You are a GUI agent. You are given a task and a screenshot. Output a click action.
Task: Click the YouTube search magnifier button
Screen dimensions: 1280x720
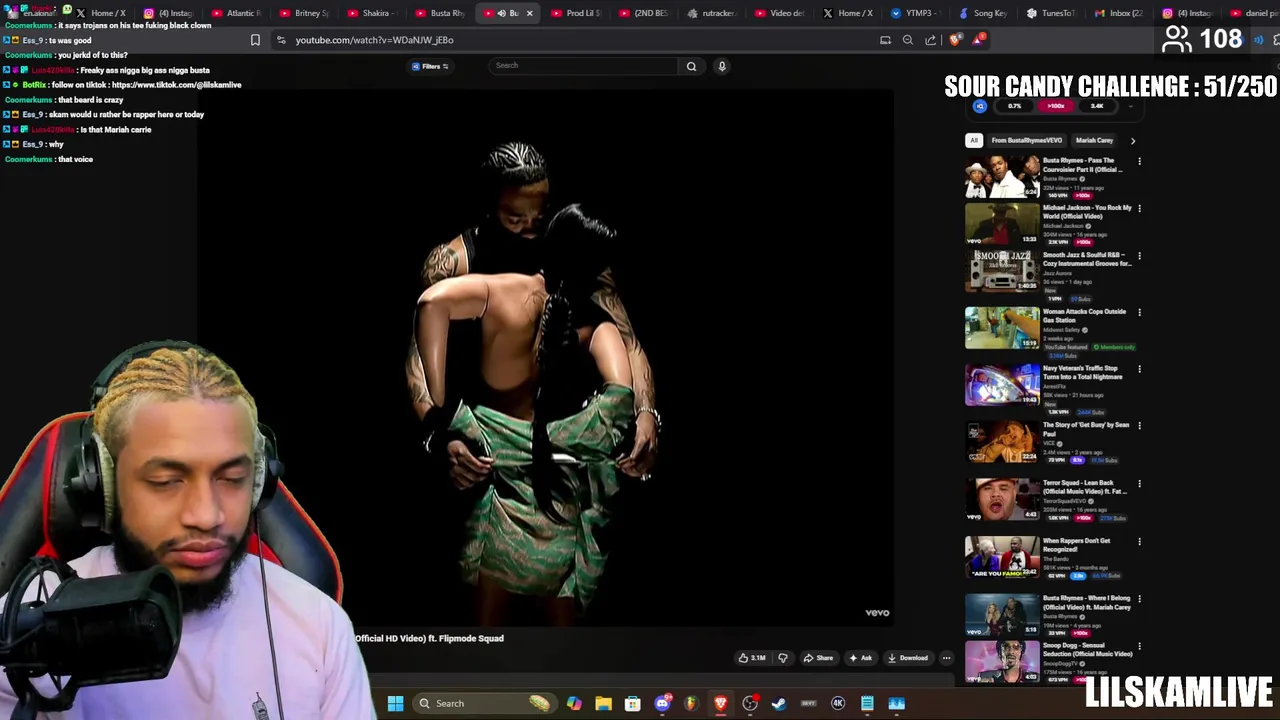tap(691, 66)
